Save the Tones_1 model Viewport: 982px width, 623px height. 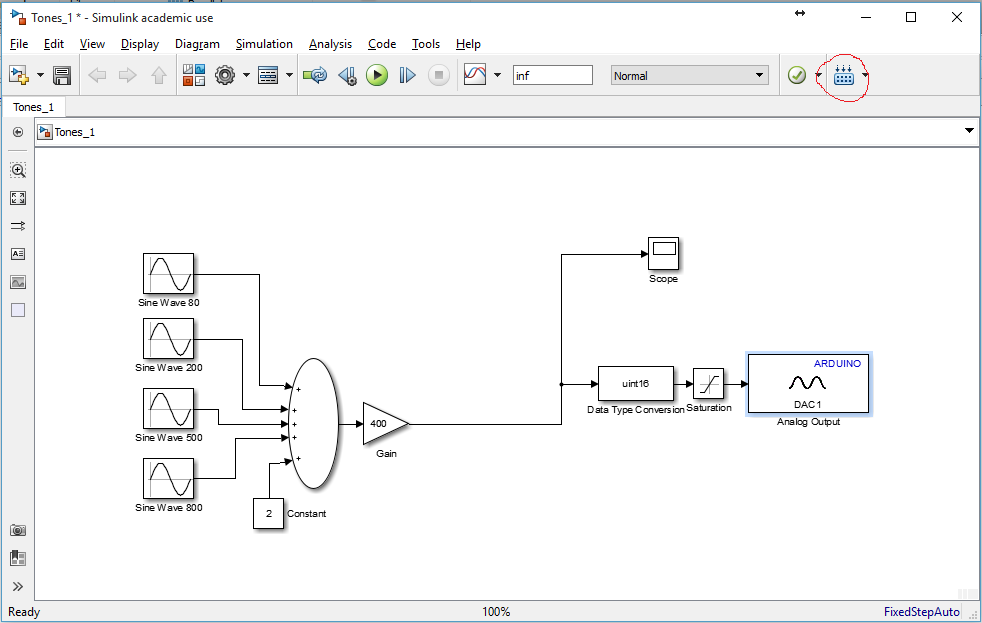[60, 74]
